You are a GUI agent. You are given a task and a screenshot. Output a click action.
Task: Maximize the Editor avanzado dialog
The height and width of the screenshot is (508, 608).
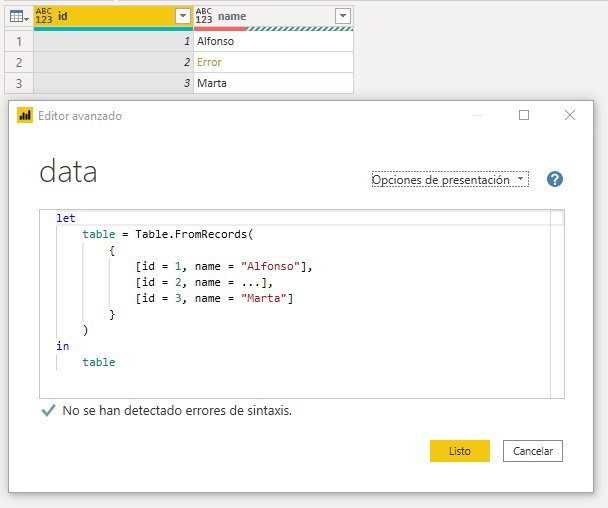(x=524, y=115)
